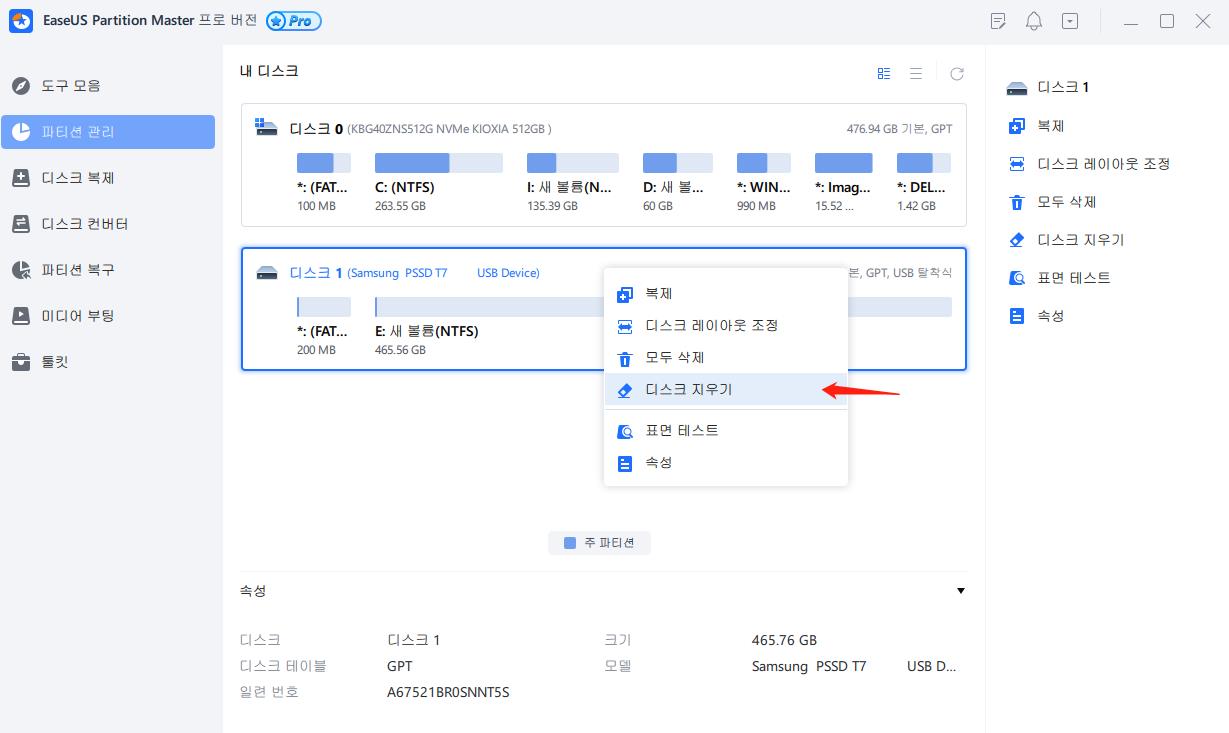Select the Imag 15.52 partition

click(x=843, y=183)
